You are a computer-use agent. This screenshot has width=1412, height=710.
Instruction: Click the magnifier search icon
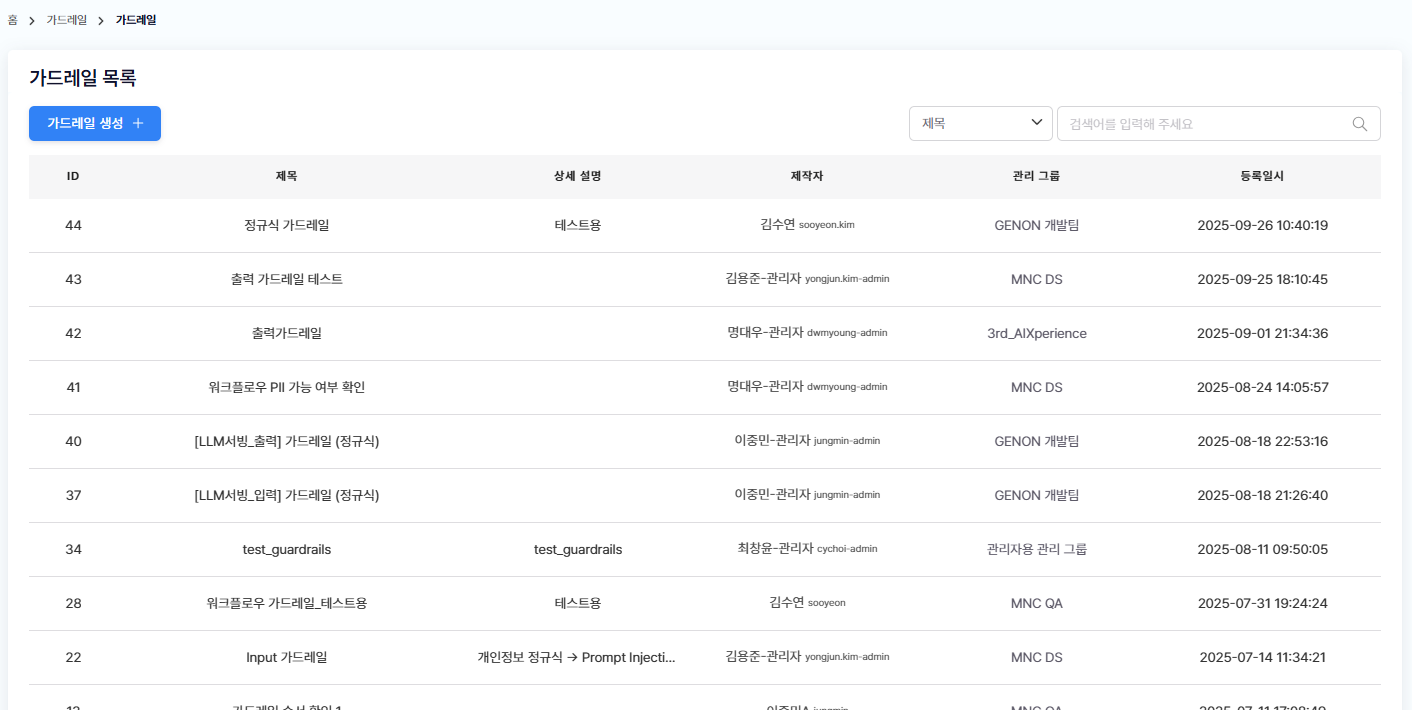[x=1359, y=124]
